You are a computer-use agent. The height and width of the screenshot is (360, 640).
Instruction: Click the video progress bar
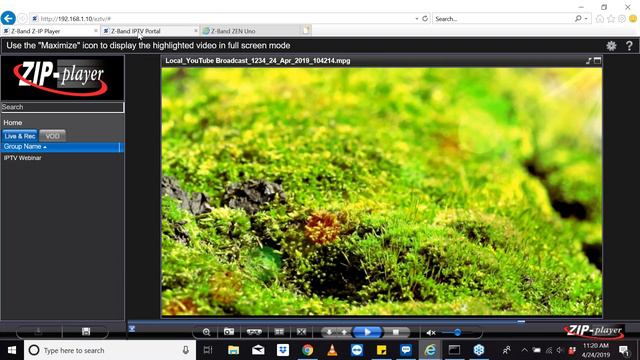click(327, 322)
